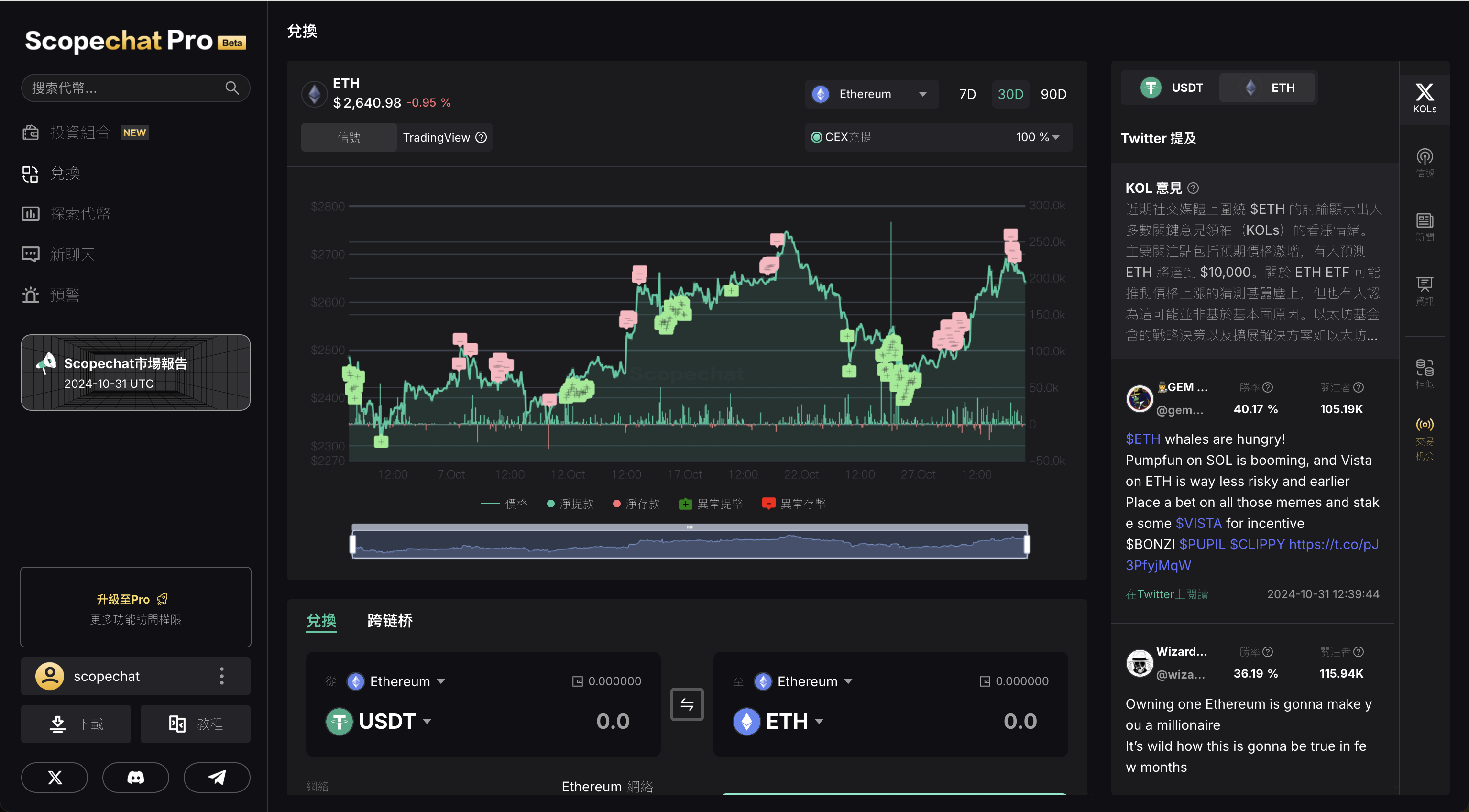Viewport: 1469px width, 812px height.
Task: Select the 7D time range
Action: (x=967, y=94)
